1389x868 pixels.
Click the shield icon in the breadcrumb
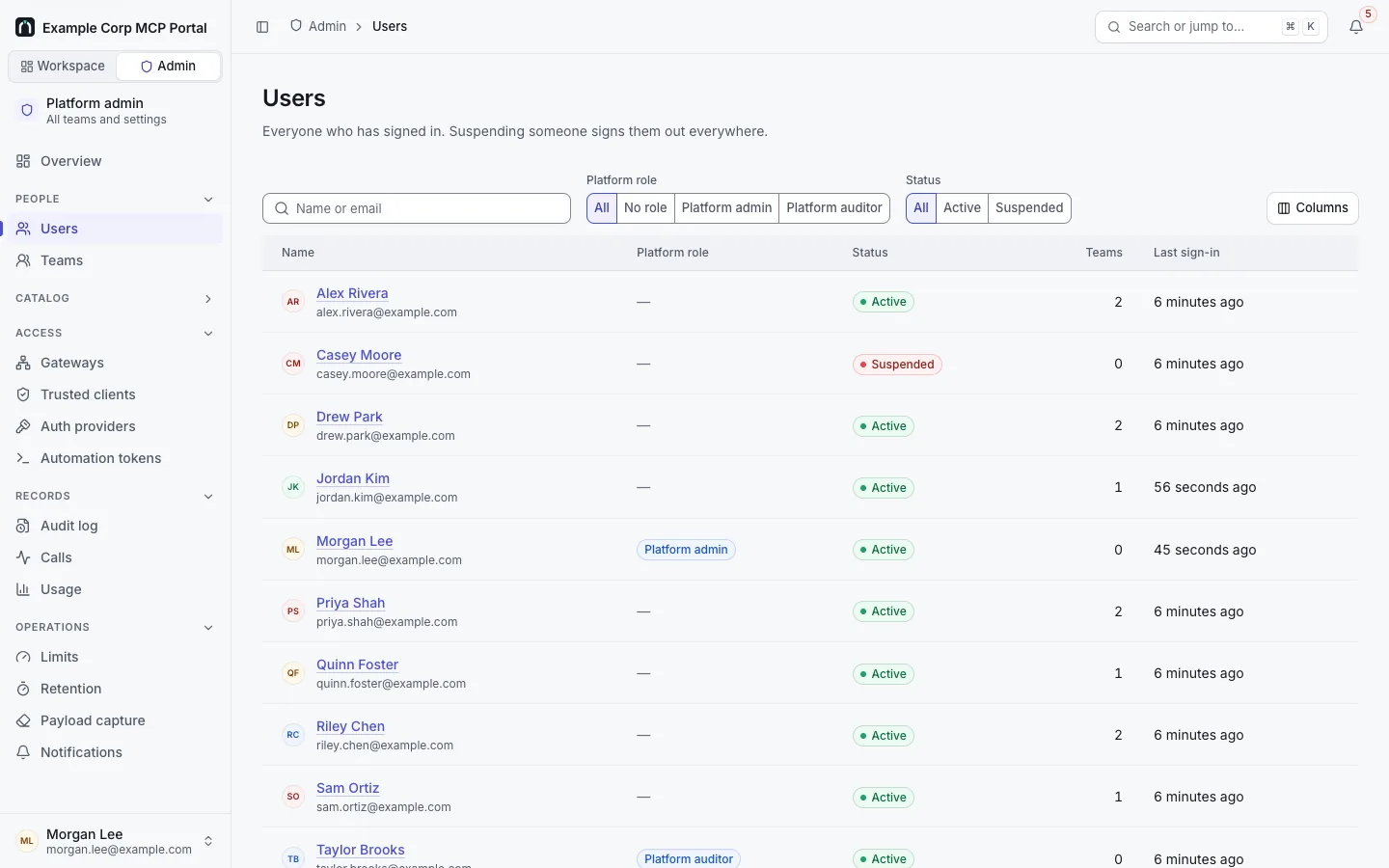click(x=296, y=26)
